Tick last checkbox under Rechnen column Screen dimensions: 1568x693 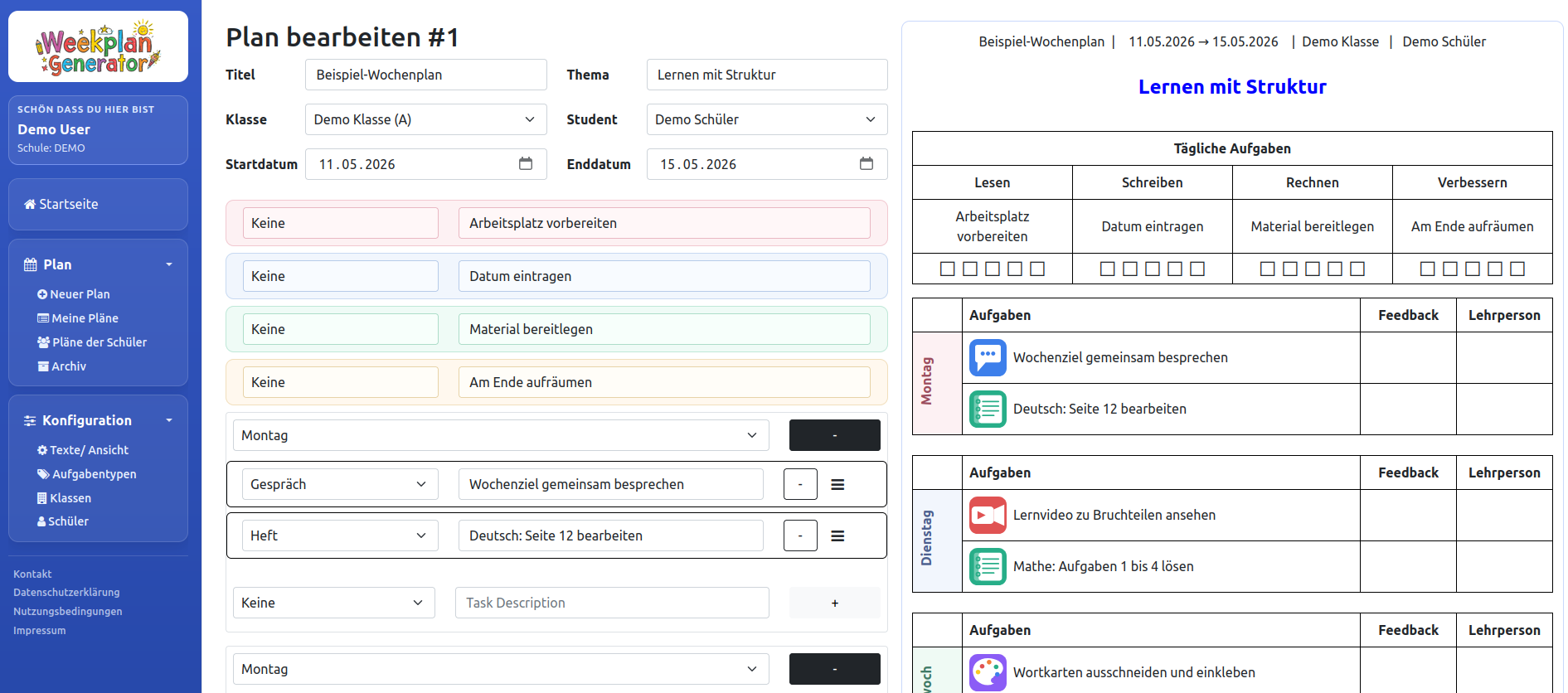(x=1357, y=269)
